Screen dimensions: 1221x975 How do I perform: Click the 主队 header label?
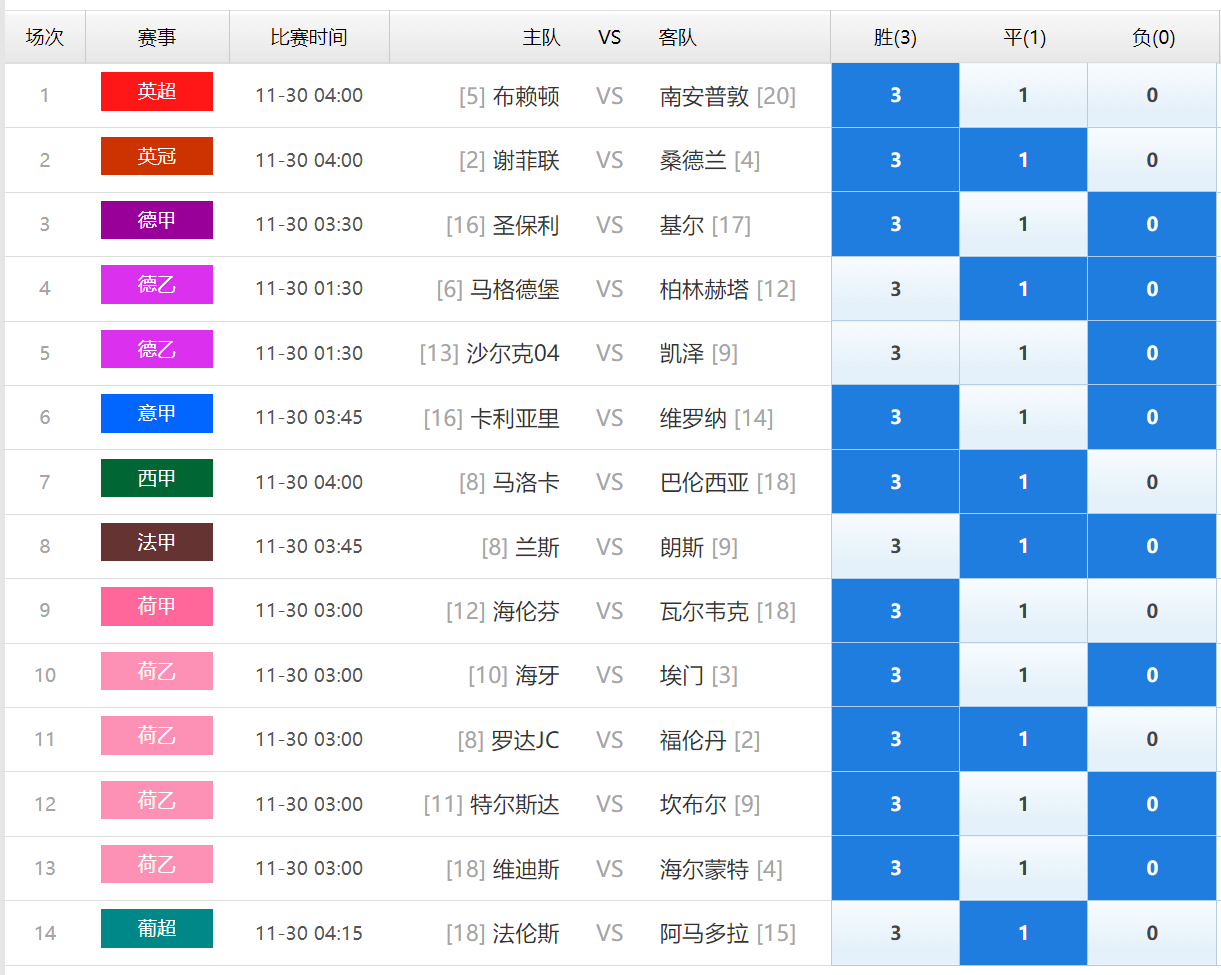(541, 38)
